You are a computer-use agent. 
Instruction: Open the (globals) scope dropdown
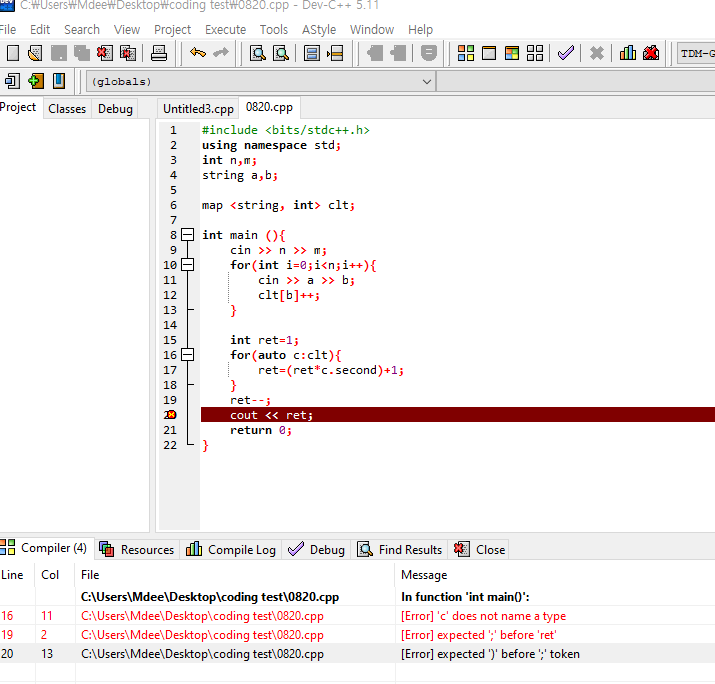(x=427, y=81)
